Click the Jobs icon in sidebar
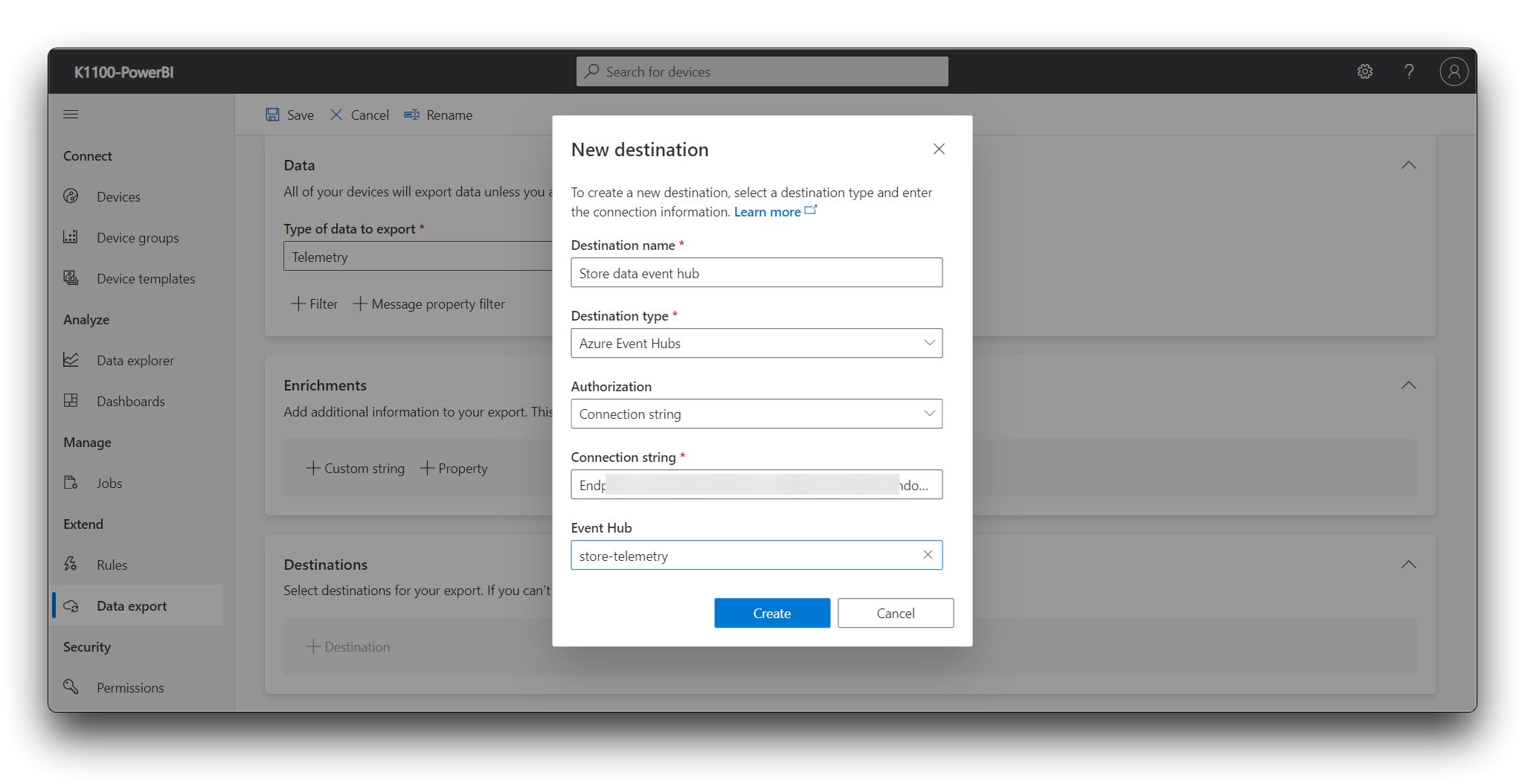 click(71, 483)
